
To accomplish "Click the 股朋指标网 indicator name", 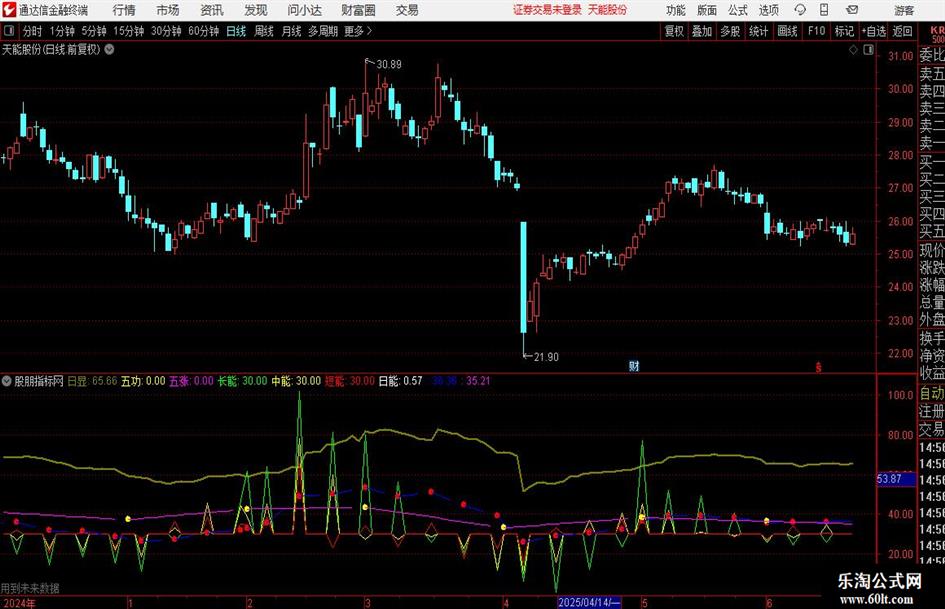I will coord(39,381).
